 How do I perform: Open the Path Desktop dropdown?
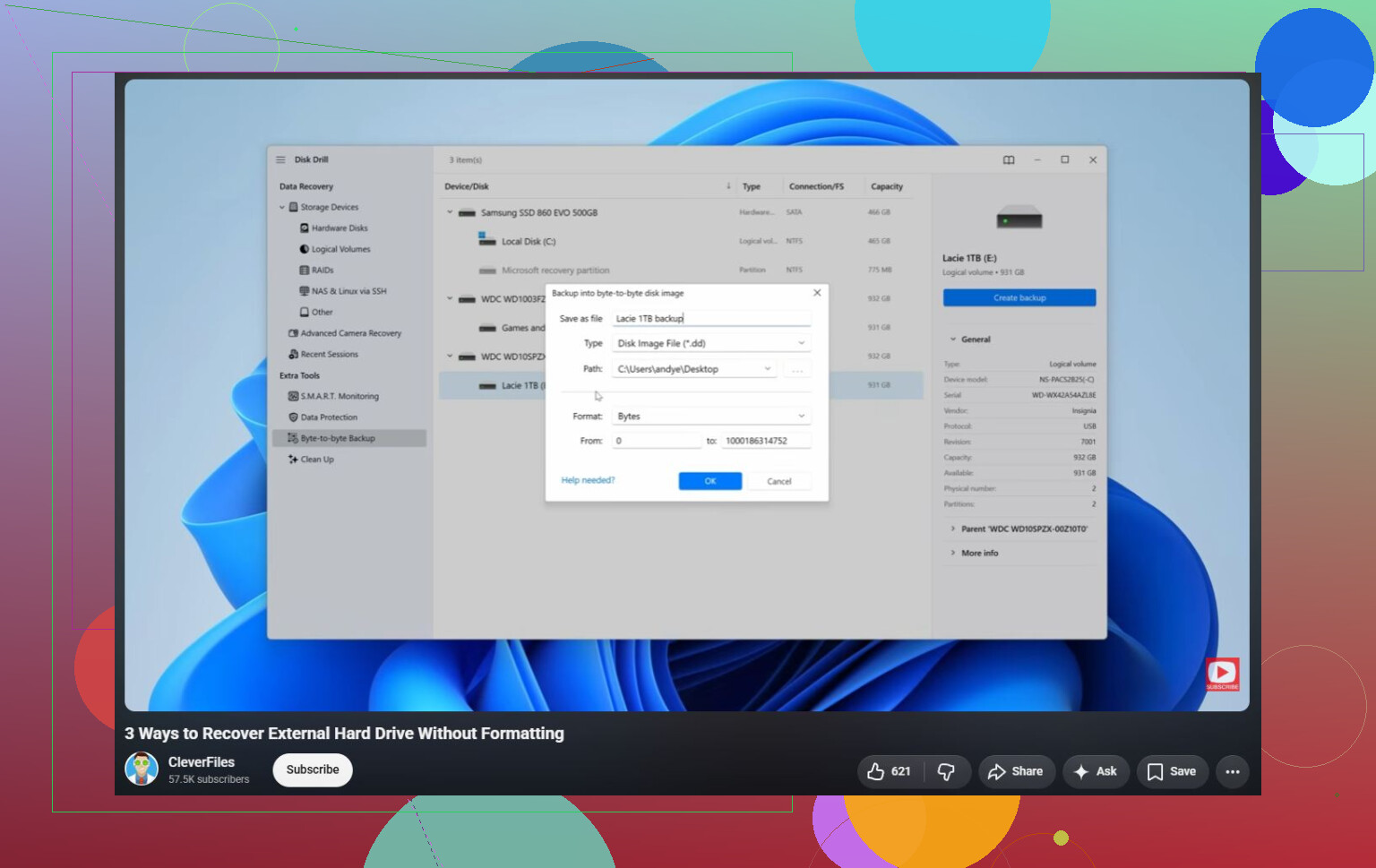click(x=694, y=369)
